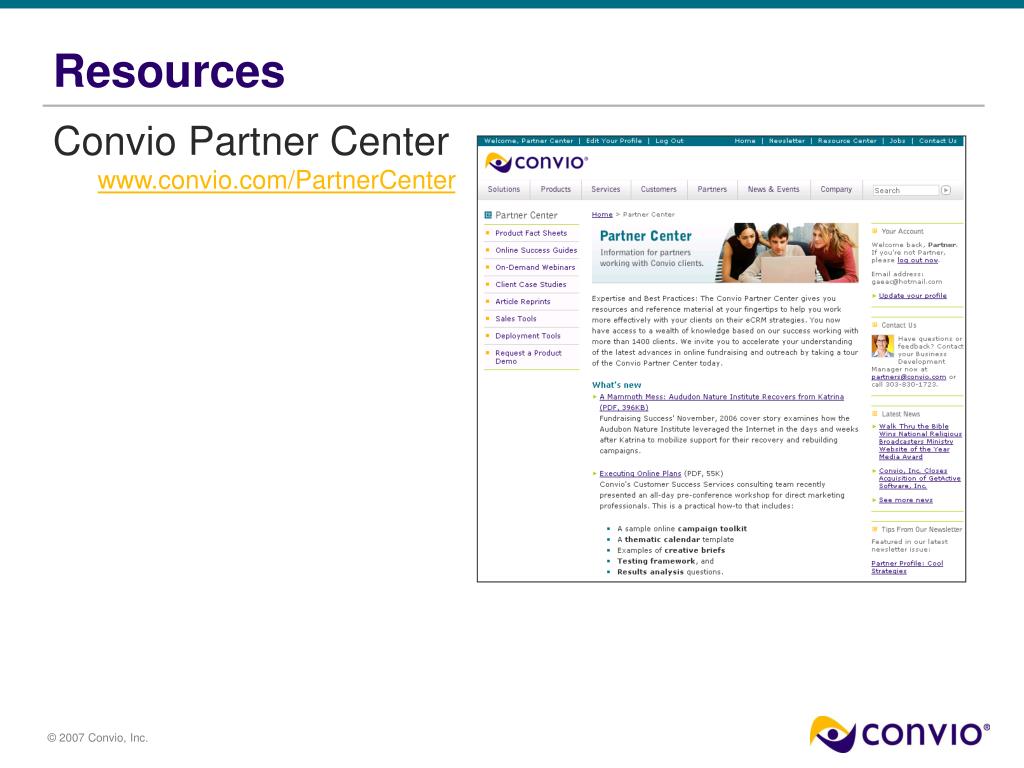Open the Partners navigation tab
1024x768 pixels.
712,189
